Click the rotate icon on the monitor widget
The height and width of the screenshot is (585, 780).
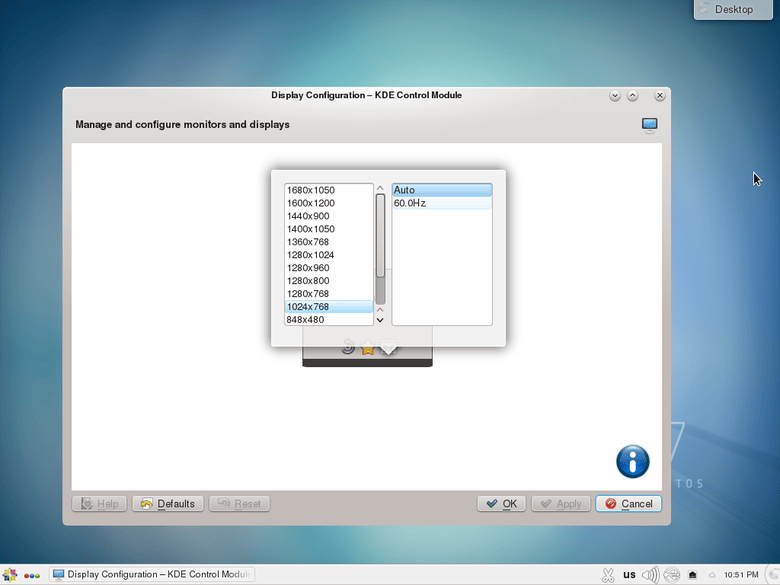(x=348, y=348)
